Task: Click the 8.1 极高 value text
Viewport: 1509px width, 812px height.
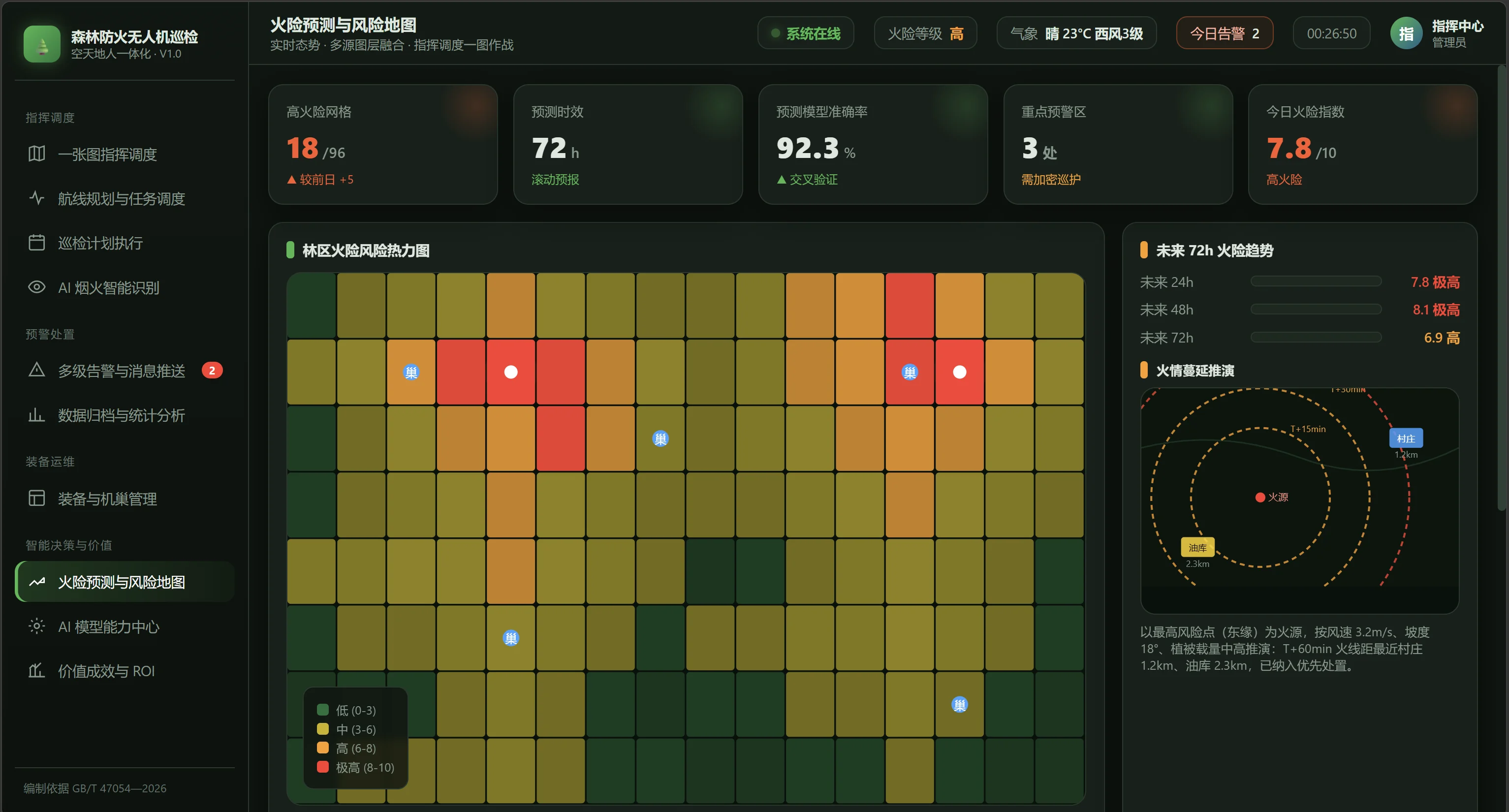Action: [1436, 310]
